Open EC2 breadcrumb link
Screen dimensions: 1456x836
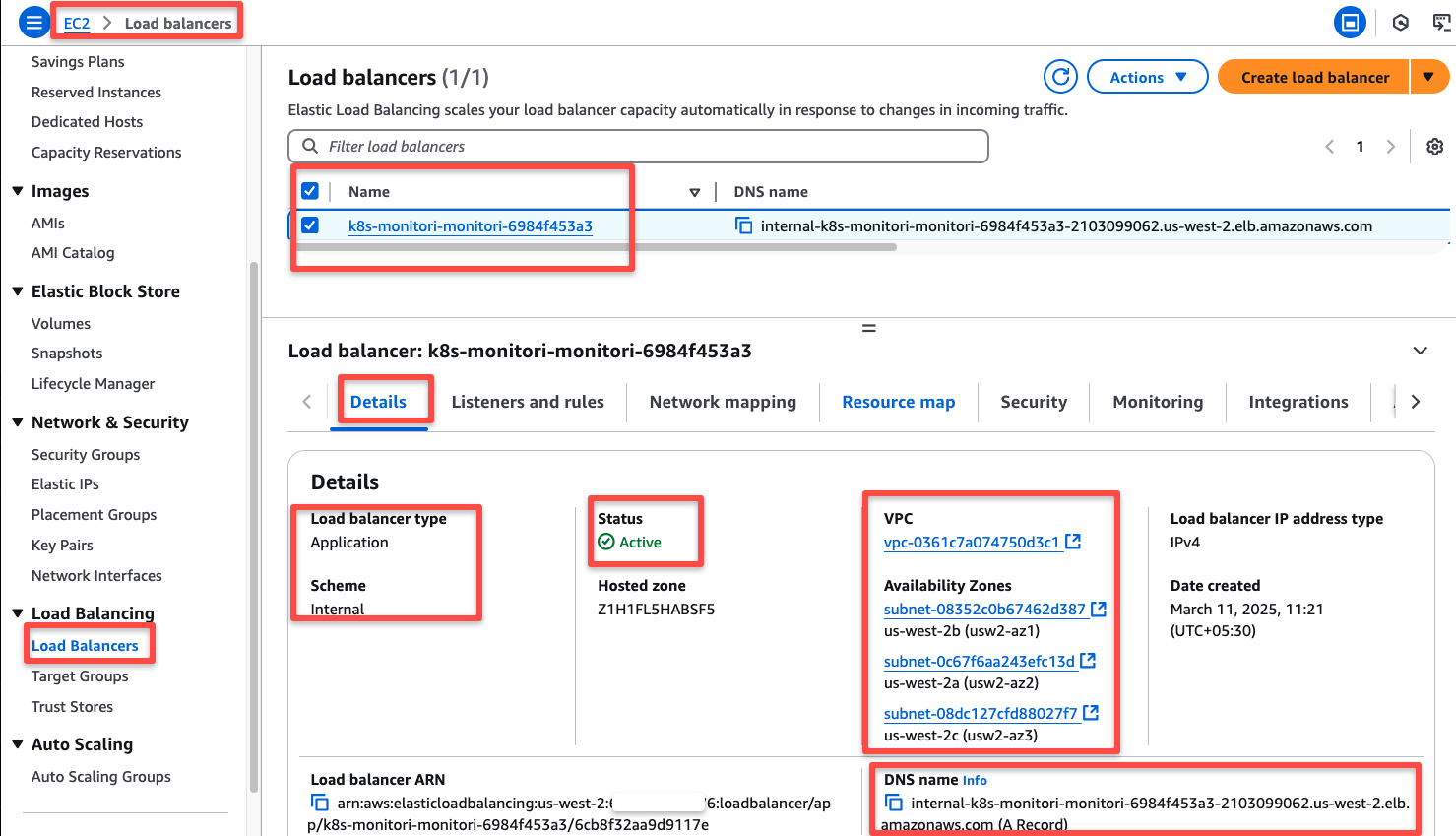[x=77, y=23]
